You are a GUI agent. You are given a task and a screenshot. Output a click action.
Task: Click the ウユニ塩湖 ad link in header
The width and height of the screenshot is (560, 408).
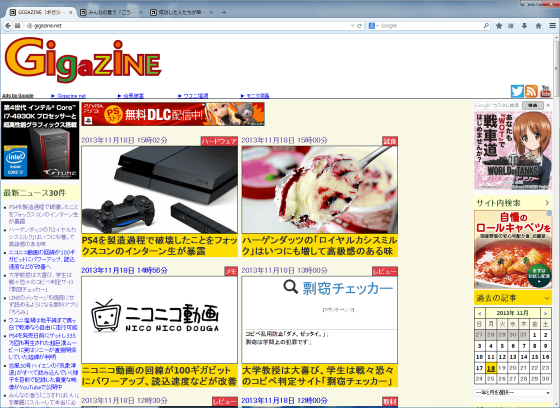(196, 96)
